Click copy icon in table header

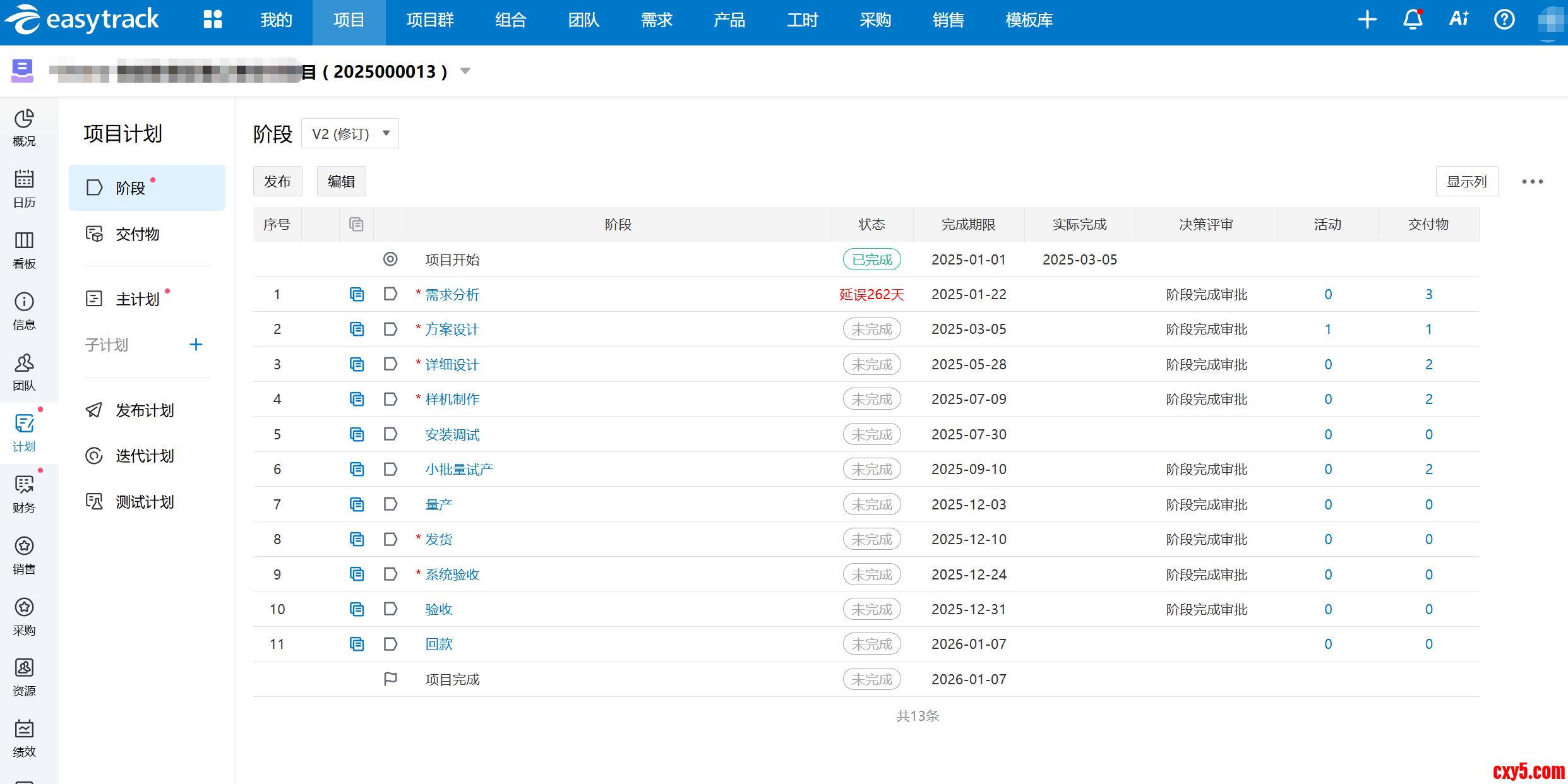click(x=356, y=224)
